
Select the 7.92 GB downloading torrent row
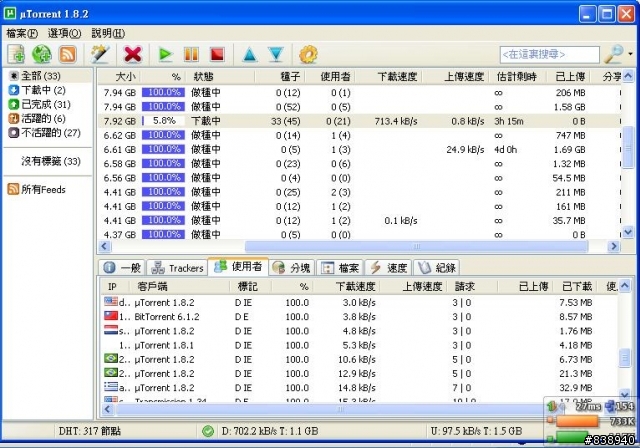(x=359, y=121)
